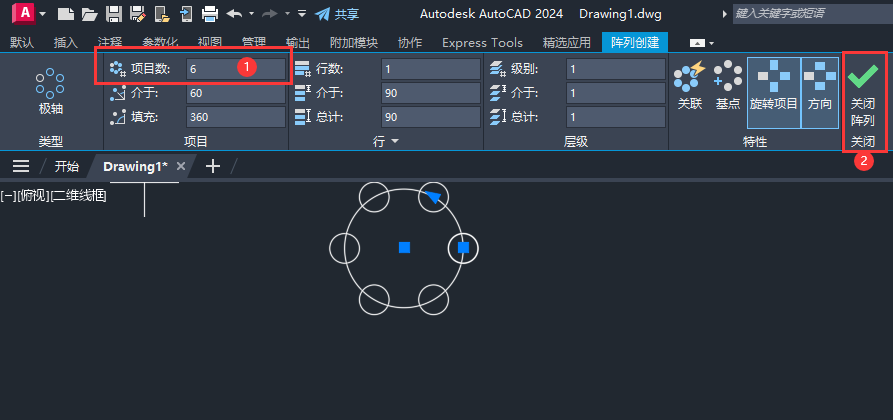This screenshot has height=420, width=893.
Task: Switch to the 协作 ribbon tab
Action: (410, 42)
